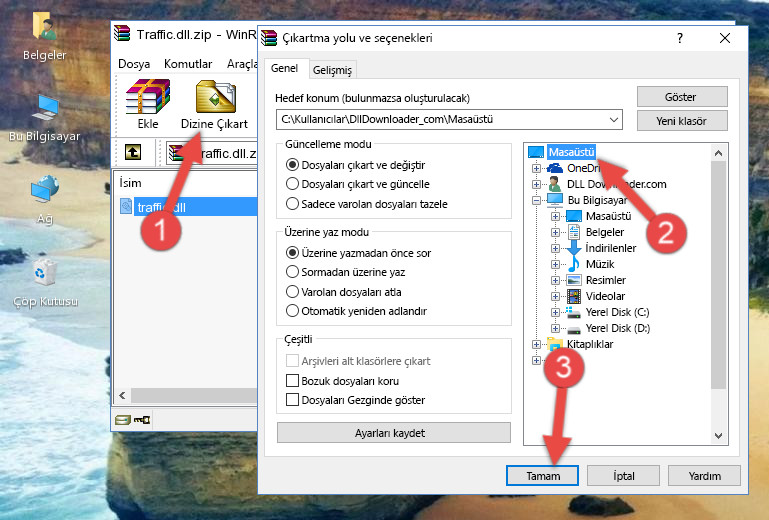Expand the İndirilenler tree node

pos(555,248)
